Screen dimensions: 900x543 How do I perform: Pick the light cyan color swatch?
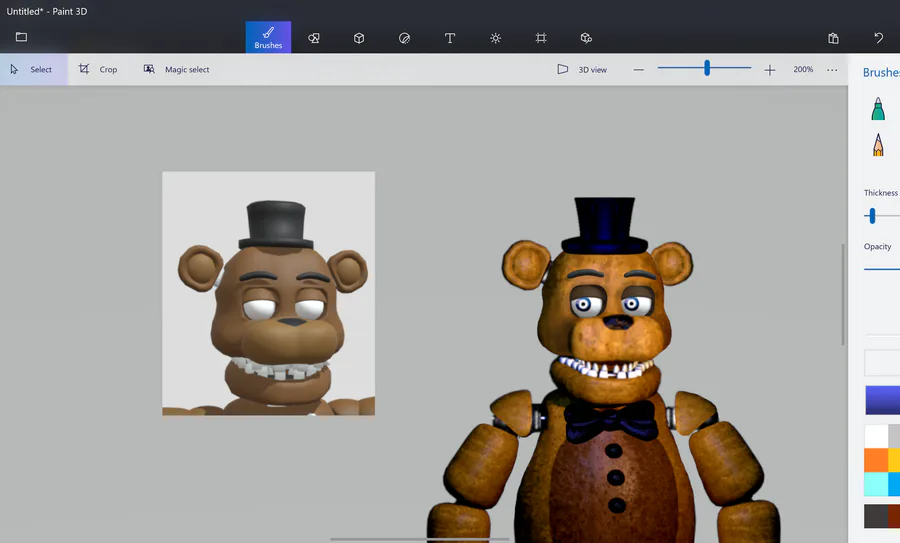(x=876, y=483)
